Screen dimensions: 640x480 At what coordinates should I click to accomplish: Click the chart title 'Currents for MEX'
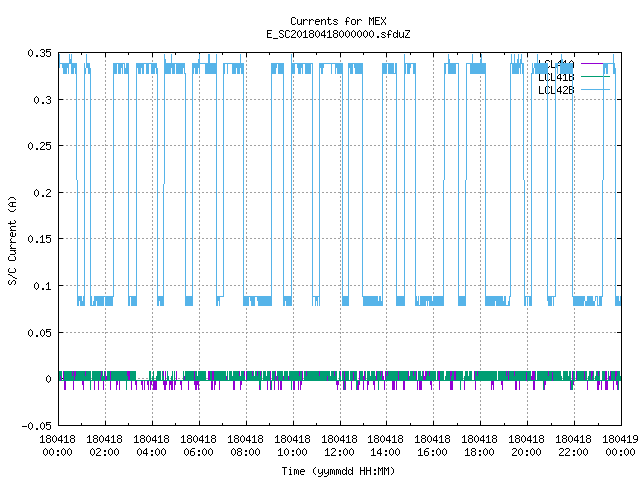coord(338,21)
